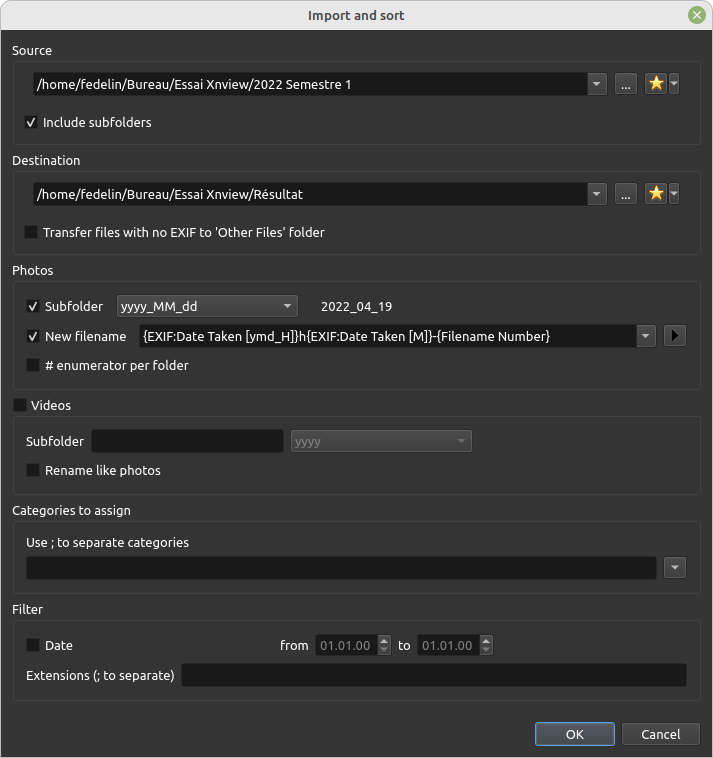
Task: Click the Extensions filter input field
Action: [x=433, y=675]
